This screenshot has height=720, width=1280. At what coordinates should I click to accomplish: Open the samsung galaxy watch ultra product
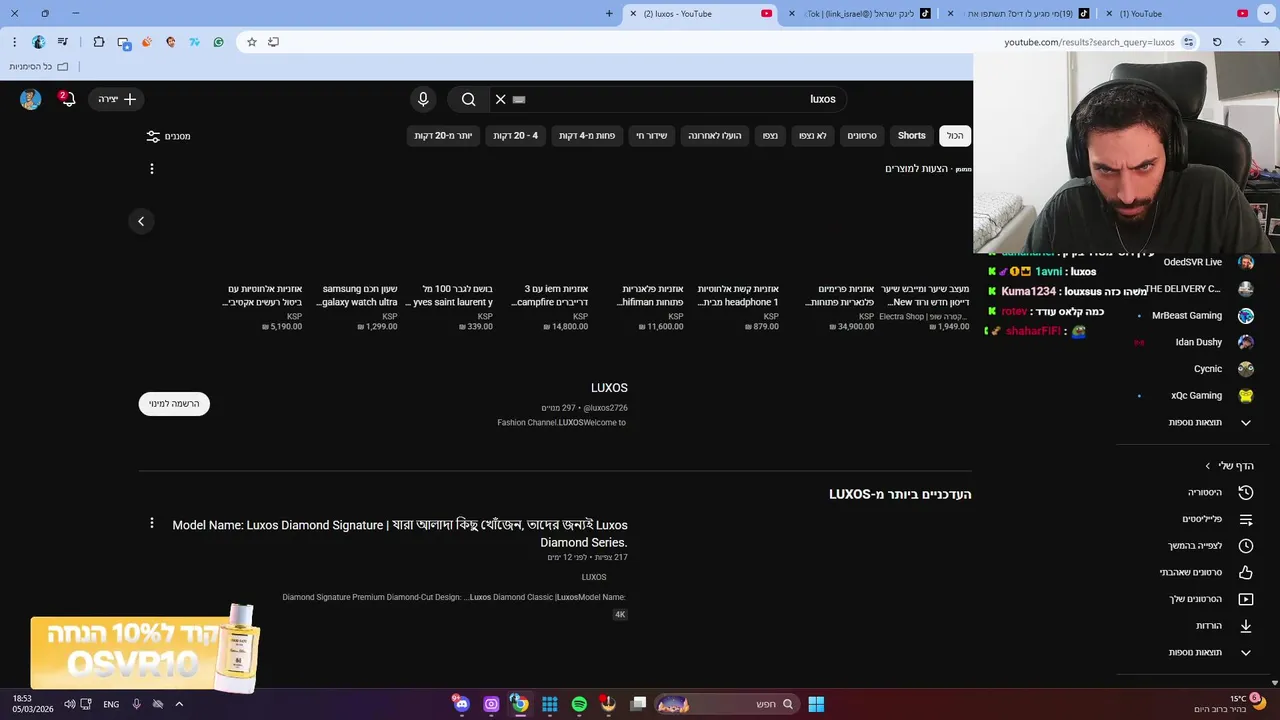click(x=359, y=295)
